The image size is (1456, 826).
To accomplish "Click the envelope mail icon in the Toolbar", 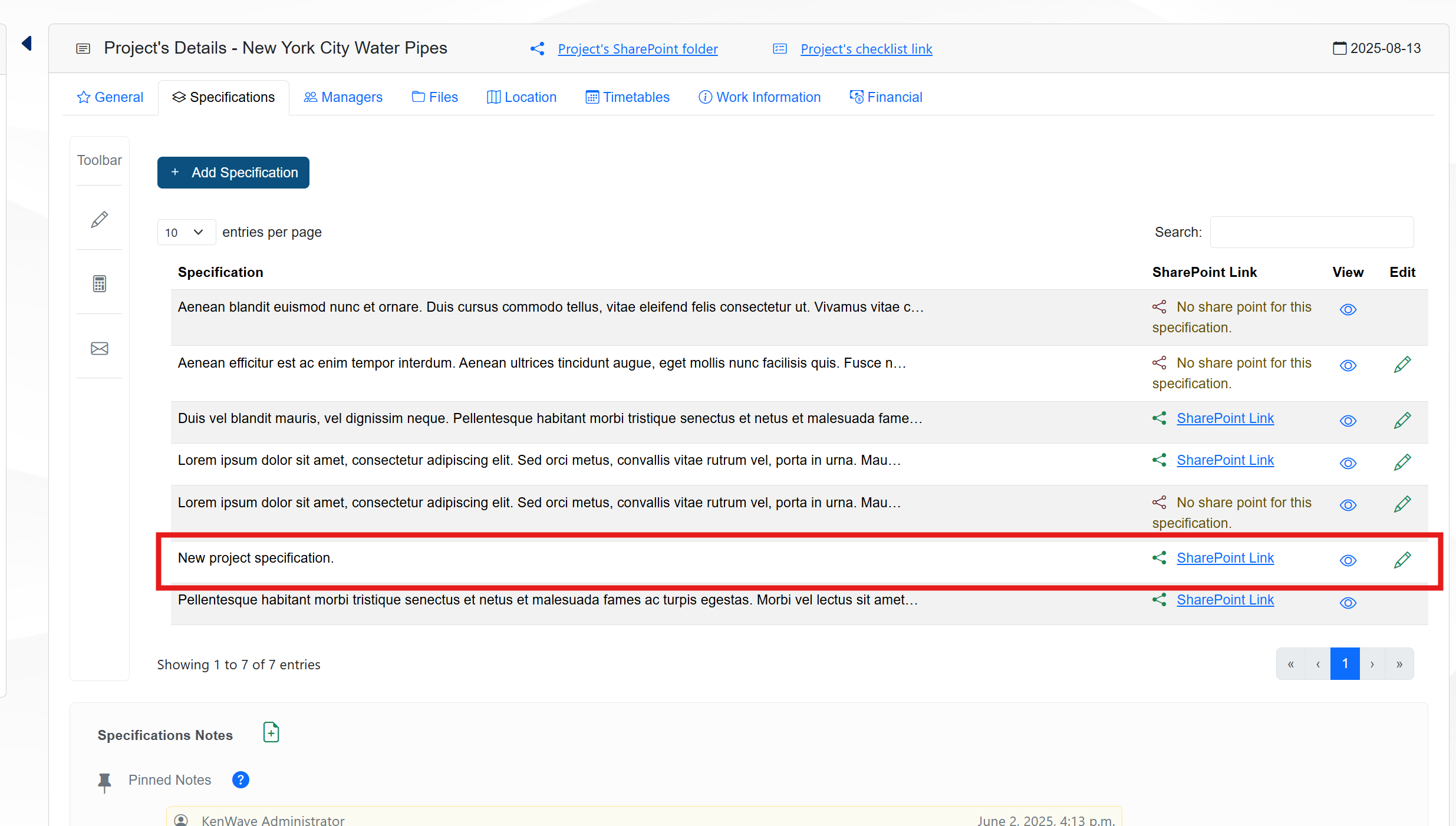I will tap(99, 348).
